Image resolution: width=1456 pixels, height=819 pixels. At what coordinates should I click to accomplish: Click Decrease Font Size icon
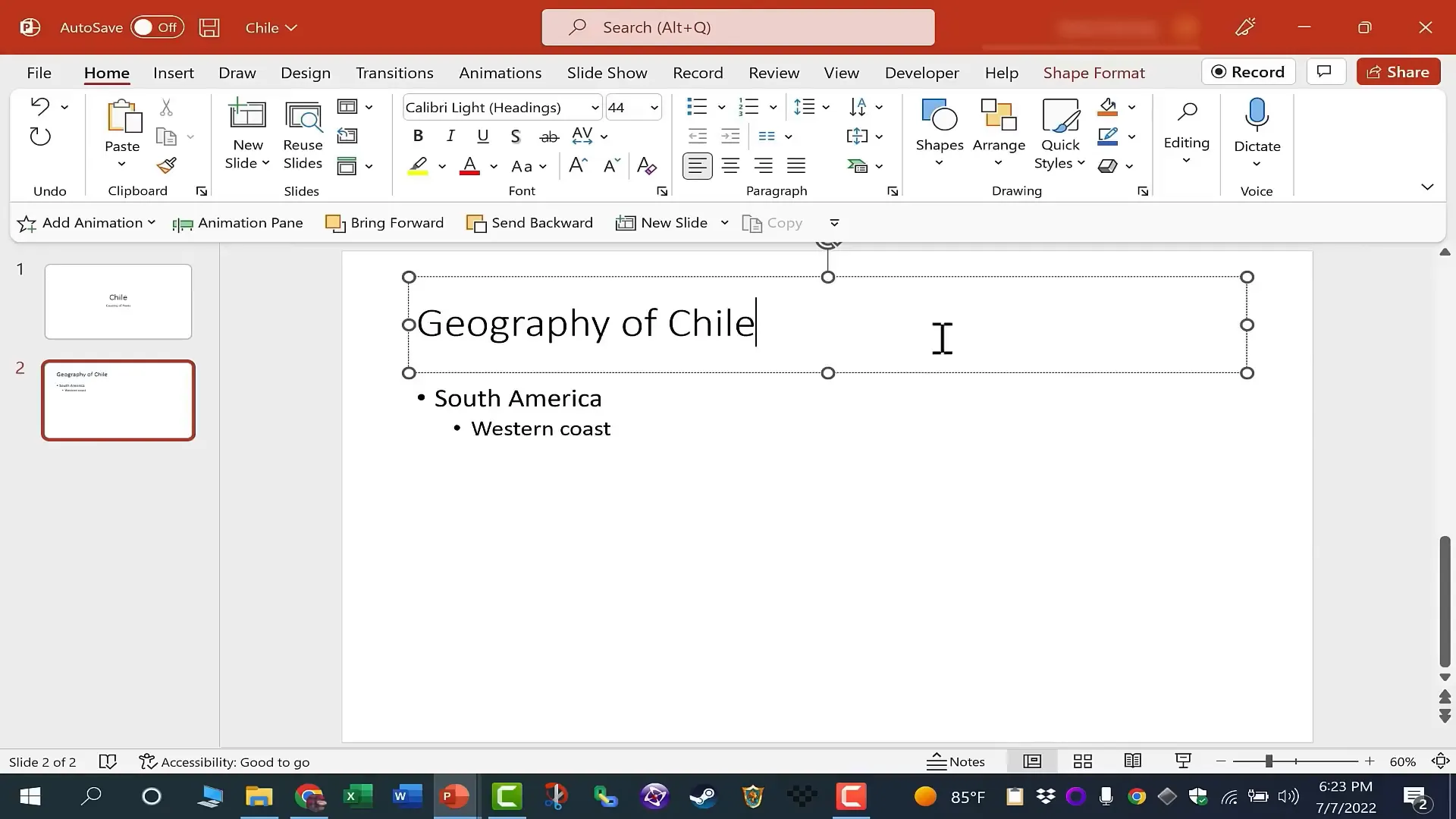tap(612, 165)
